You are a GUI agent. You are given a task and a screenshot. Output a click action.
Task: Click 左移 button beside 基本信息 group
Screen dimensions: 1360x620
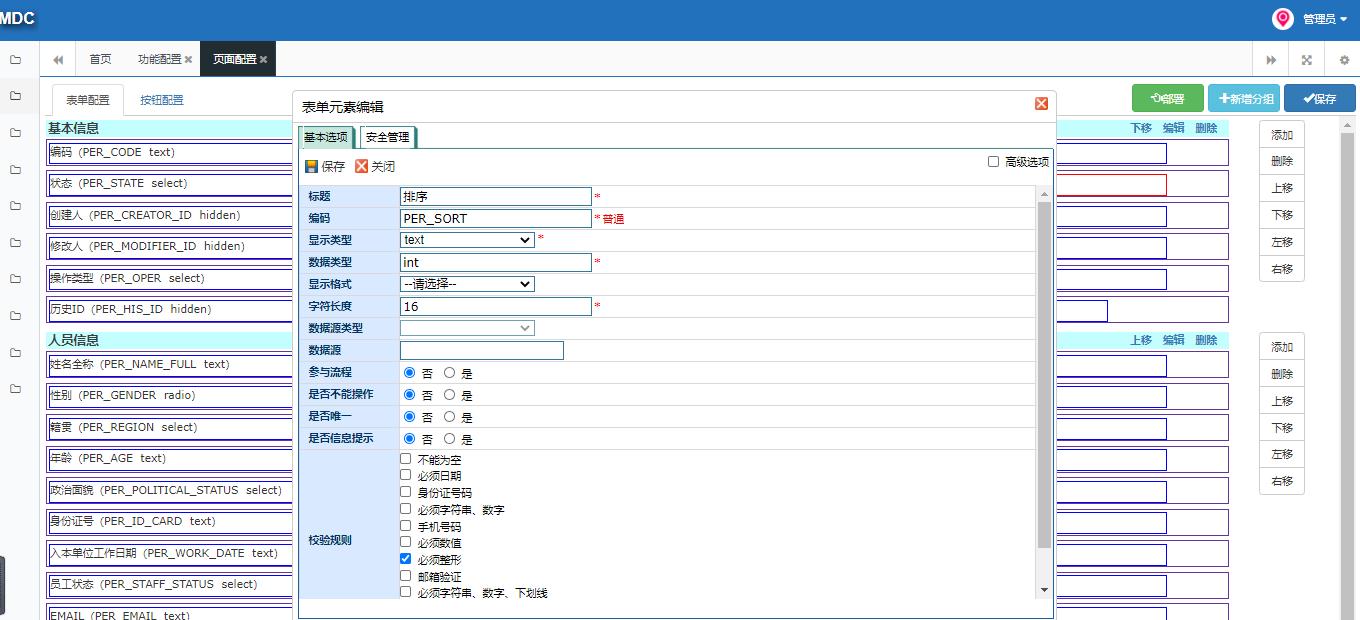(1282, 242)
